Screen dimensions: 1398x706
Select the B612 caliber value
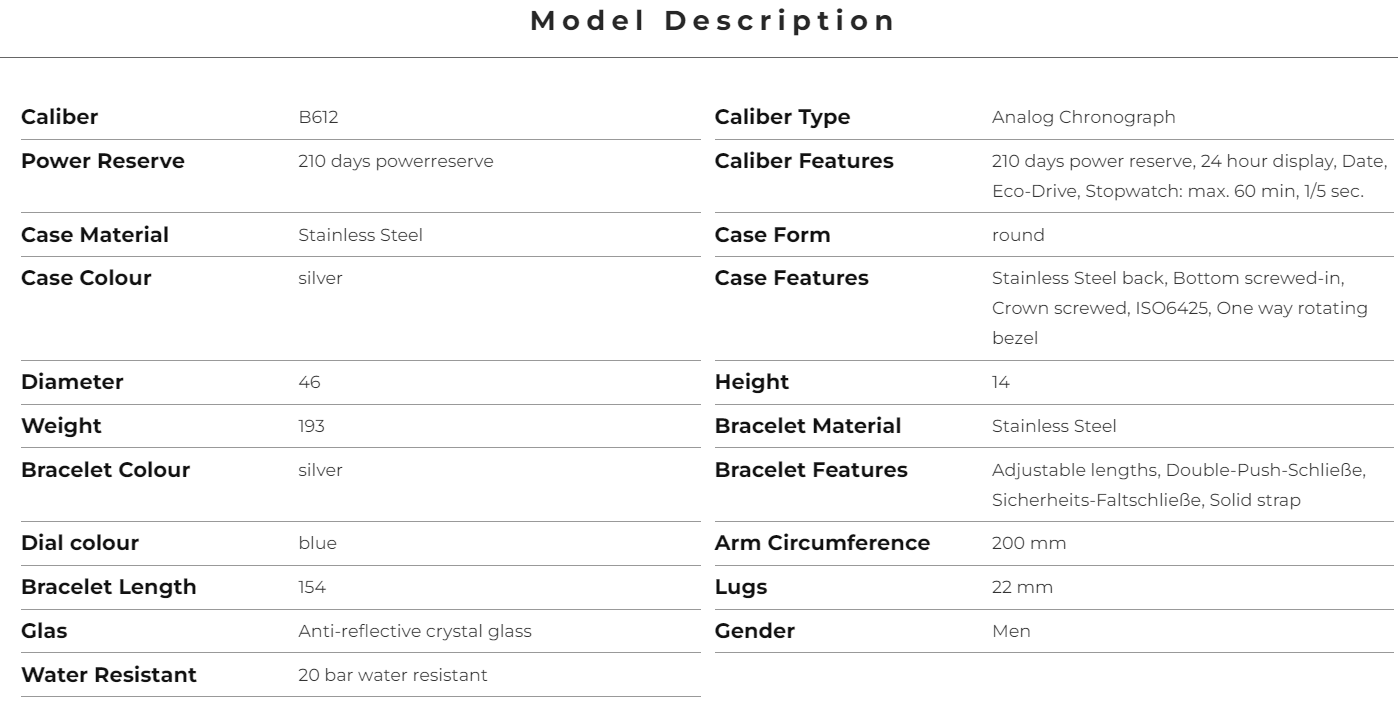(x=318, y=117)
